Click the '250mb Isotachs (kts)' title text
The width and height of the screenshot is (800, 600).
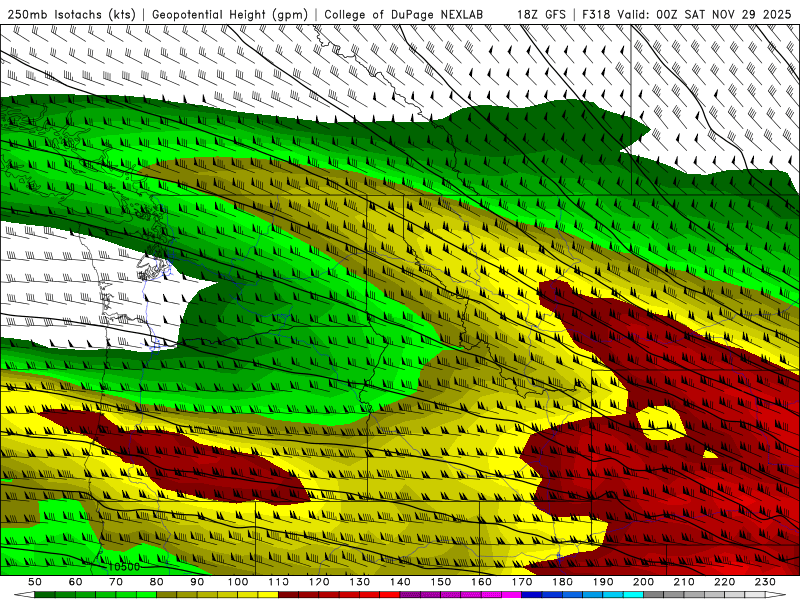71,15
